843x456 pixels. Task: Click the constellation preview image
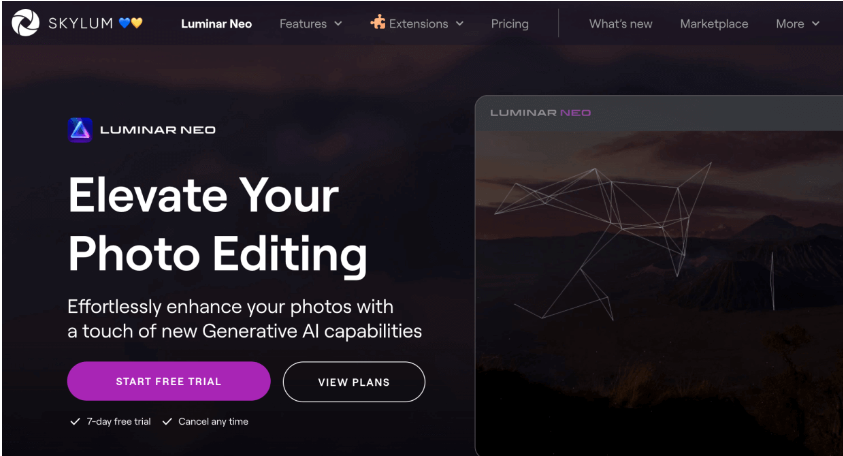pos(659,293)
